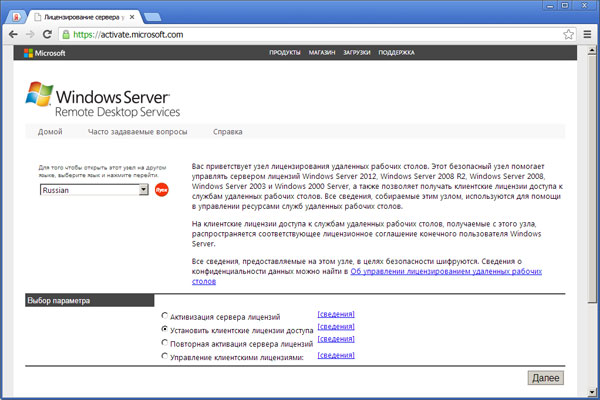Go back with the browser back arrow
Screen dimensions: 600x400
[13, 34]
